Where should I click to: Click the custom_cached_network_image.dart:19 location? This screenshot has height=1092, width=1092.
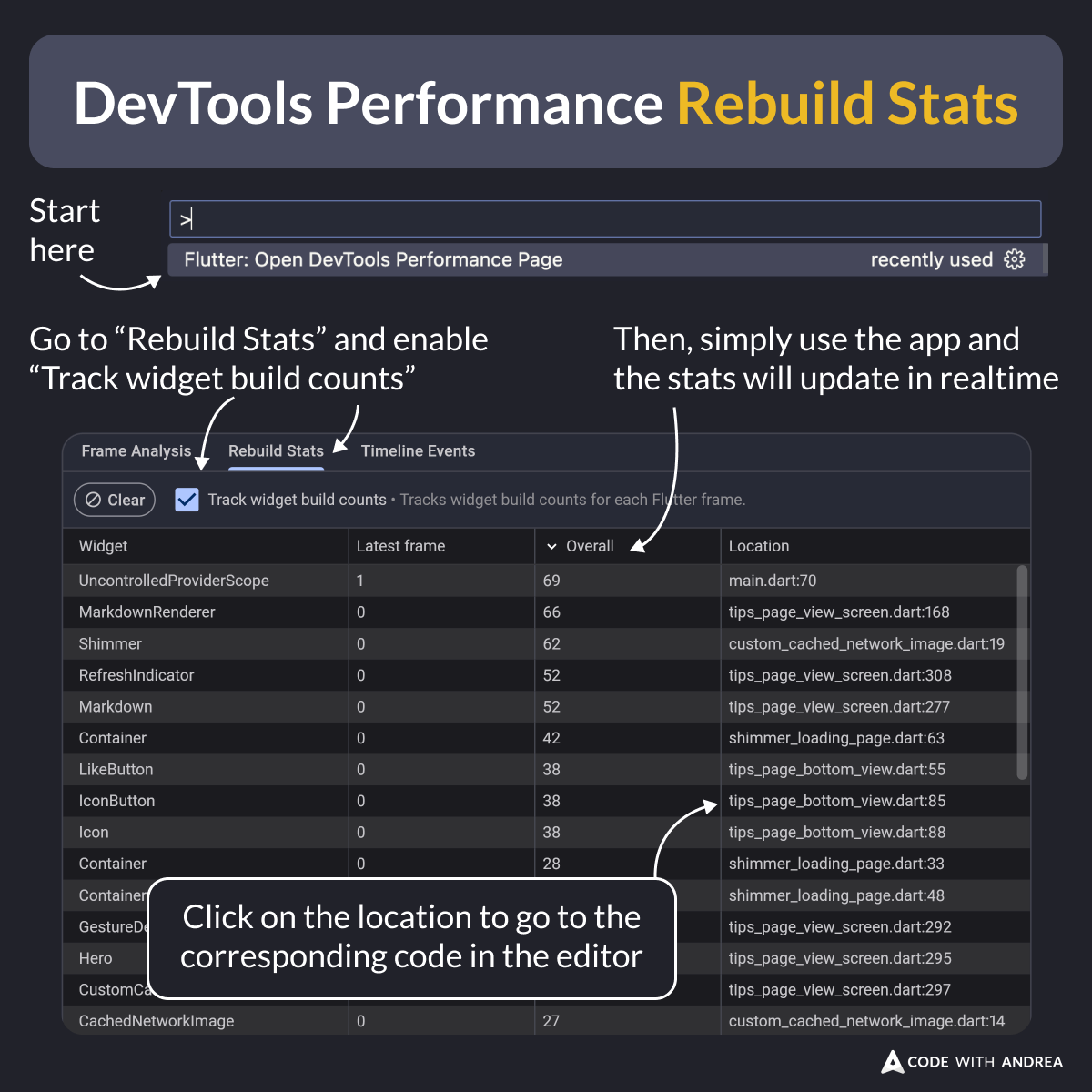pos(866,643)
